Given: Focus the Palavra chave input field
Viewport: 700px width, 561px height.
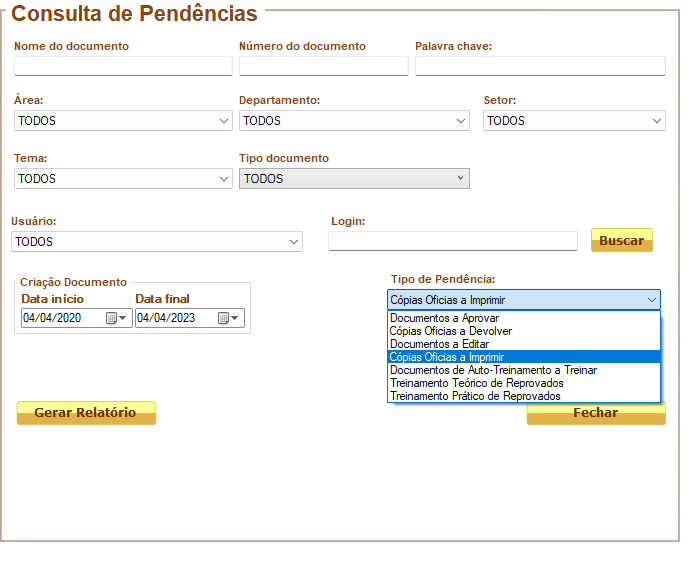Looking at the screenshot, I should coord(540,66).
